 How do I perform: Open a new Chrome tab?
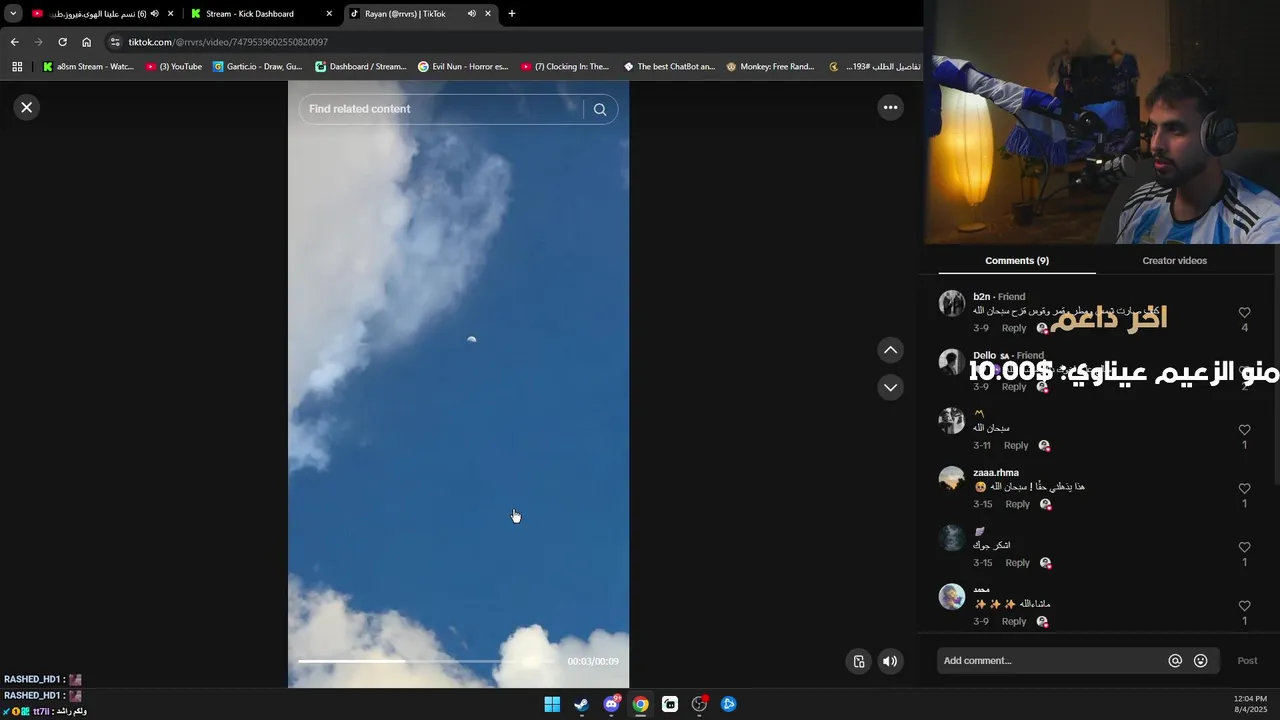click(512, 14)
